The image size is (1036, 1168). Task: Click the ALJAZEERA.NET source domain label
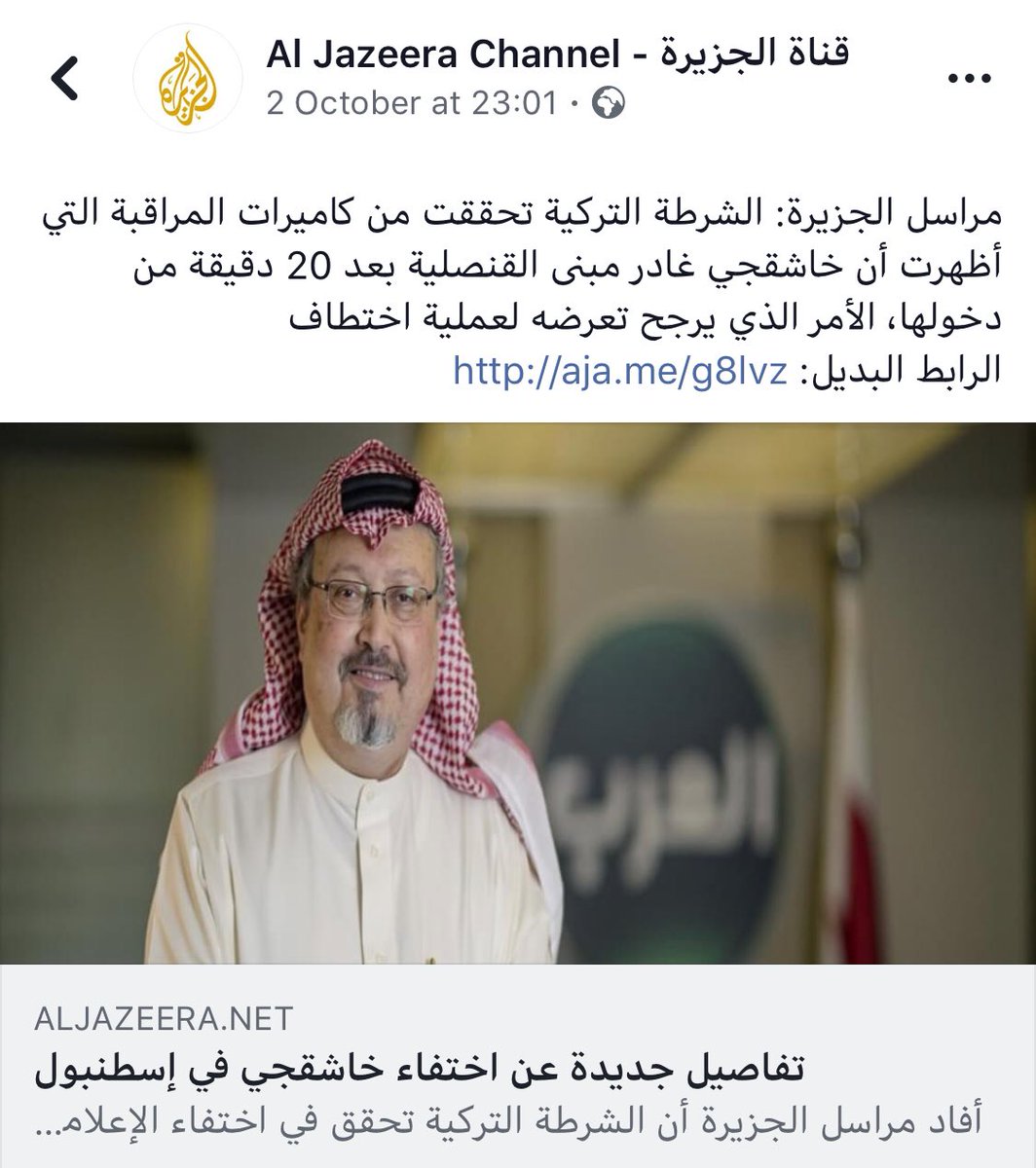[164, 1019]
